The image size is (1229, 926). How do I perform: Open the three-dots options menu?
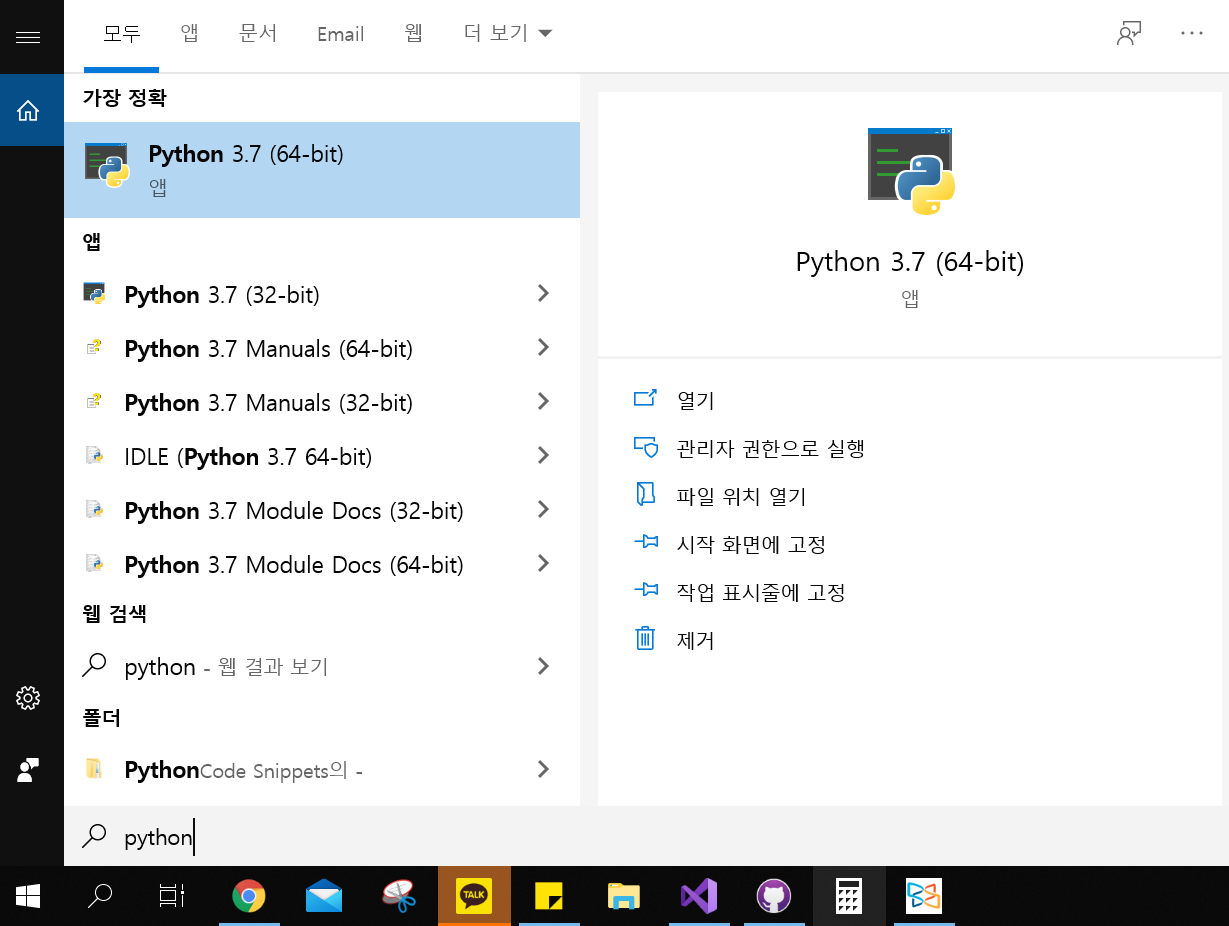(1192, 33)
